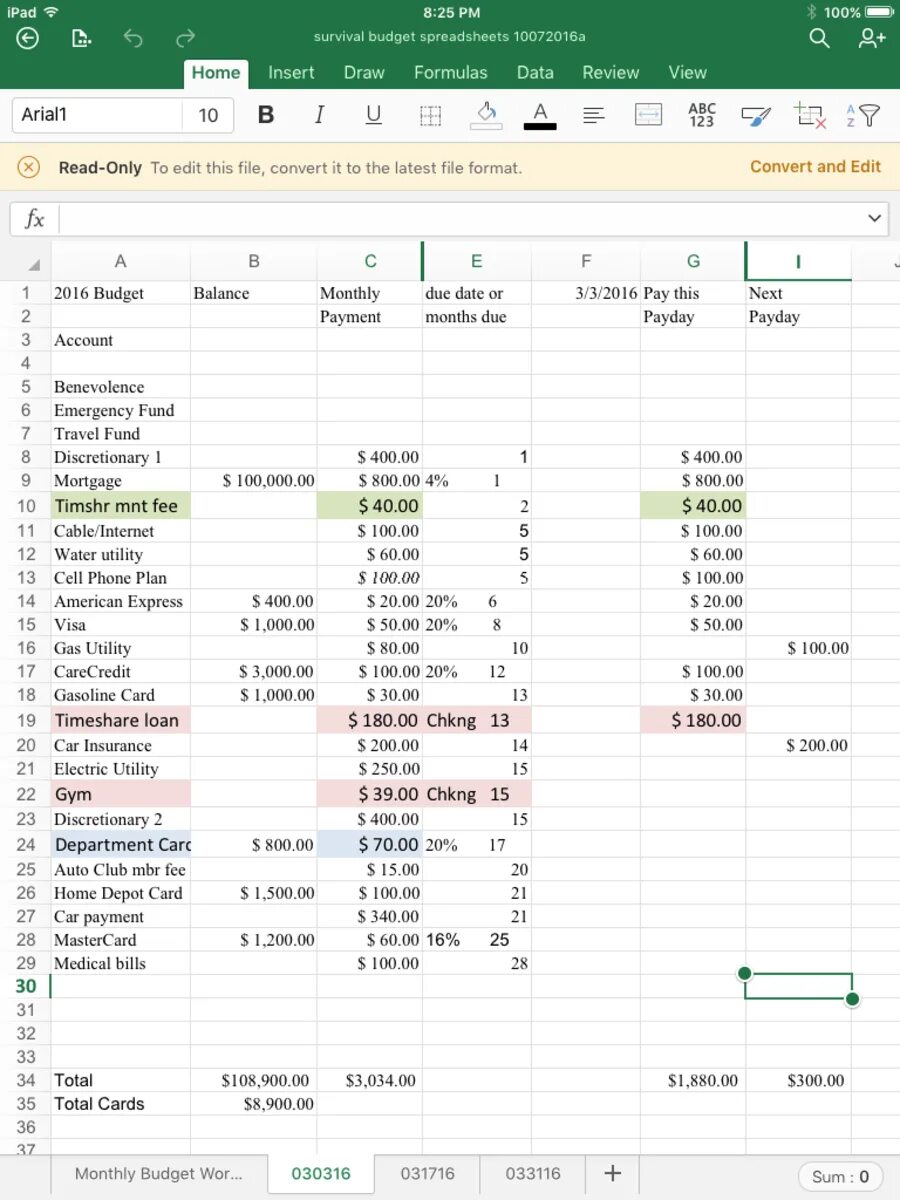Select Car Insurance next payday $ 200.00
The image size is (900, 1200).
[798, 746]
